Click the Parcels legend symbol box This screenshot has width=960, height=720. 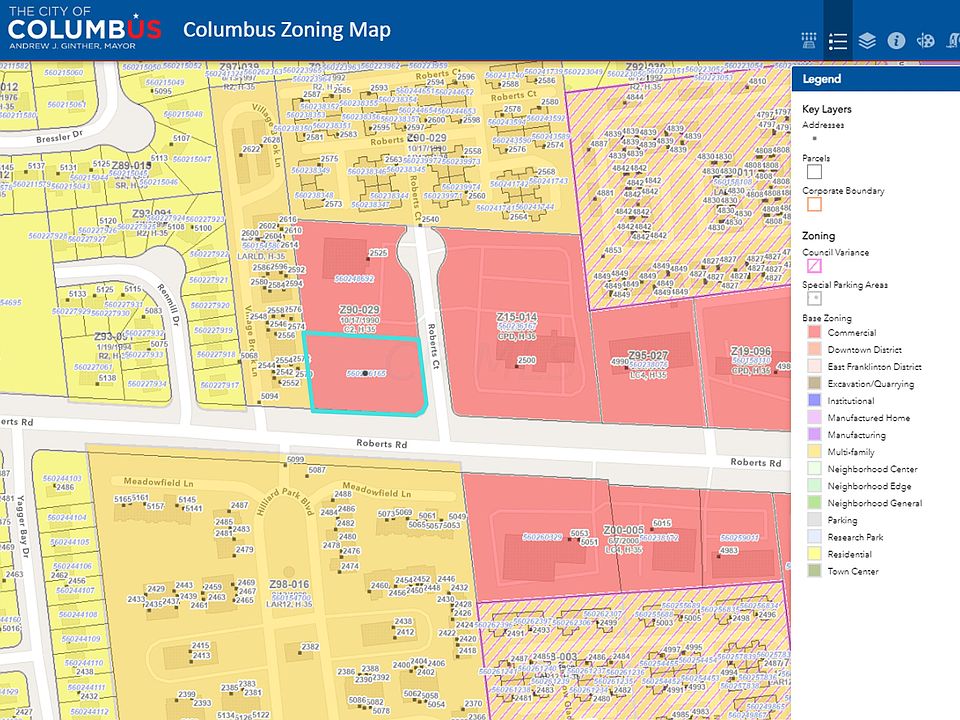pyautogui.click(x=814, y=172)
